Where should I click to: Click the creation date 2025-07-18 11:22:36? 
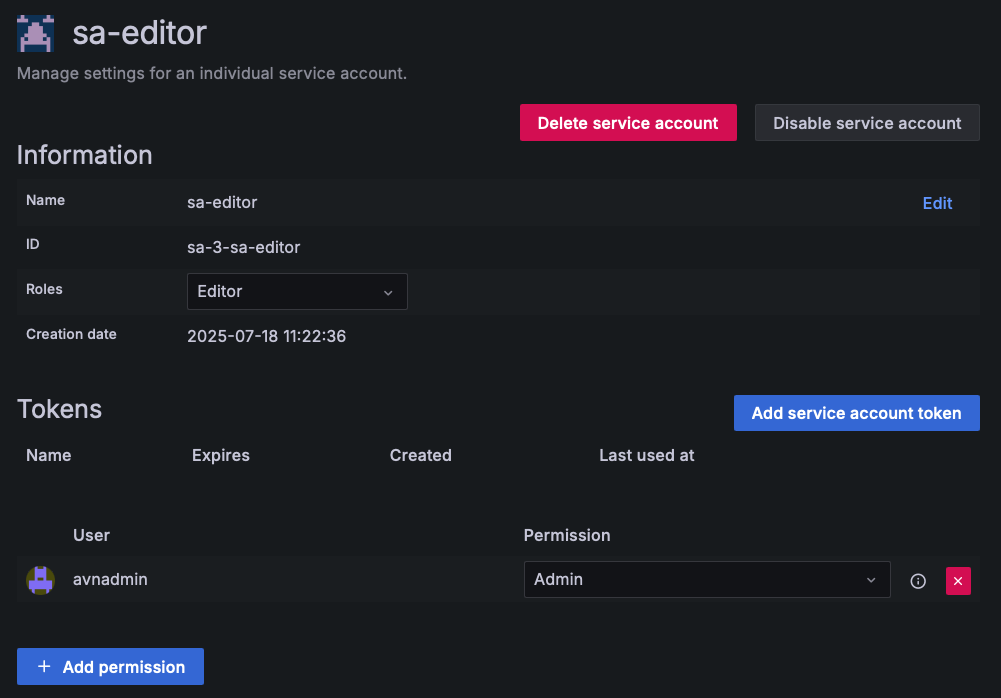click(266, 336)
